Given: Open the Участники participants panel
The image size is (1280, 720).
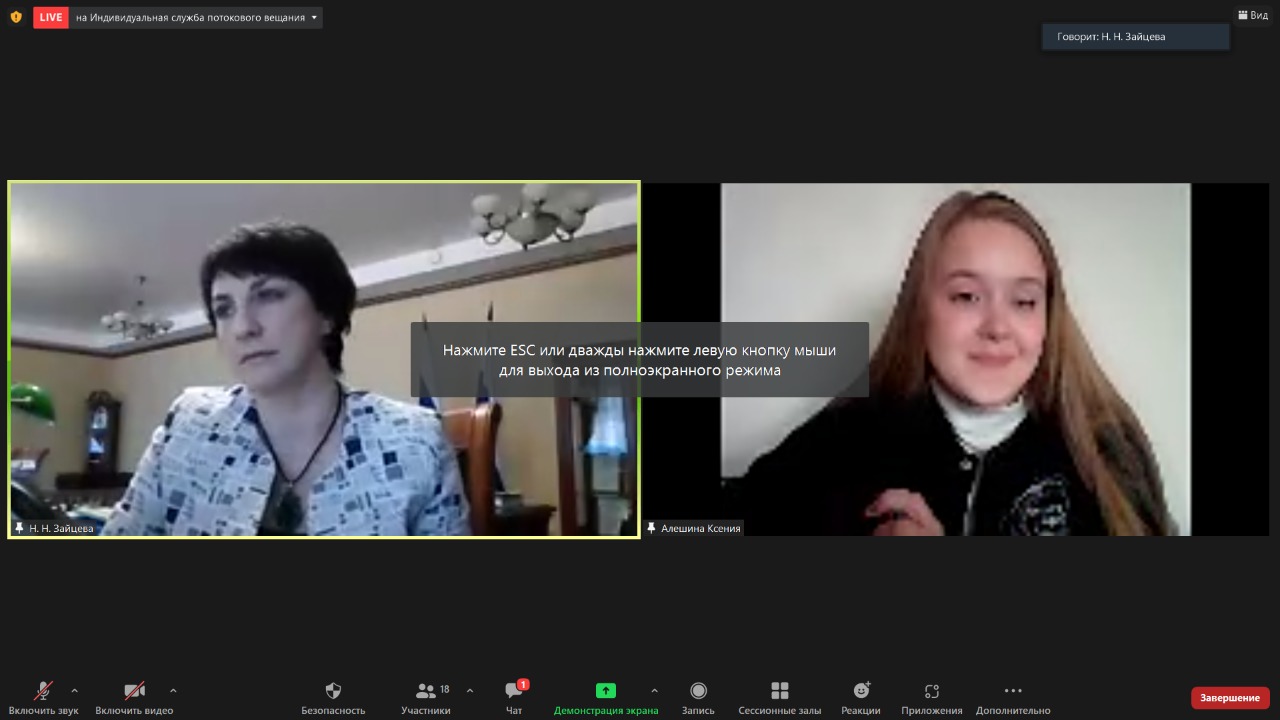Looking at the screenshot, I should click(x=426, y=697).
